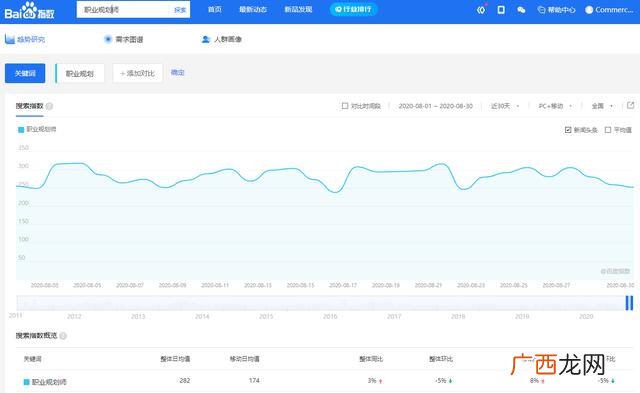Click the 职业规划 keyword box
This screenshot has height=393, width=640.
(80, 73)
